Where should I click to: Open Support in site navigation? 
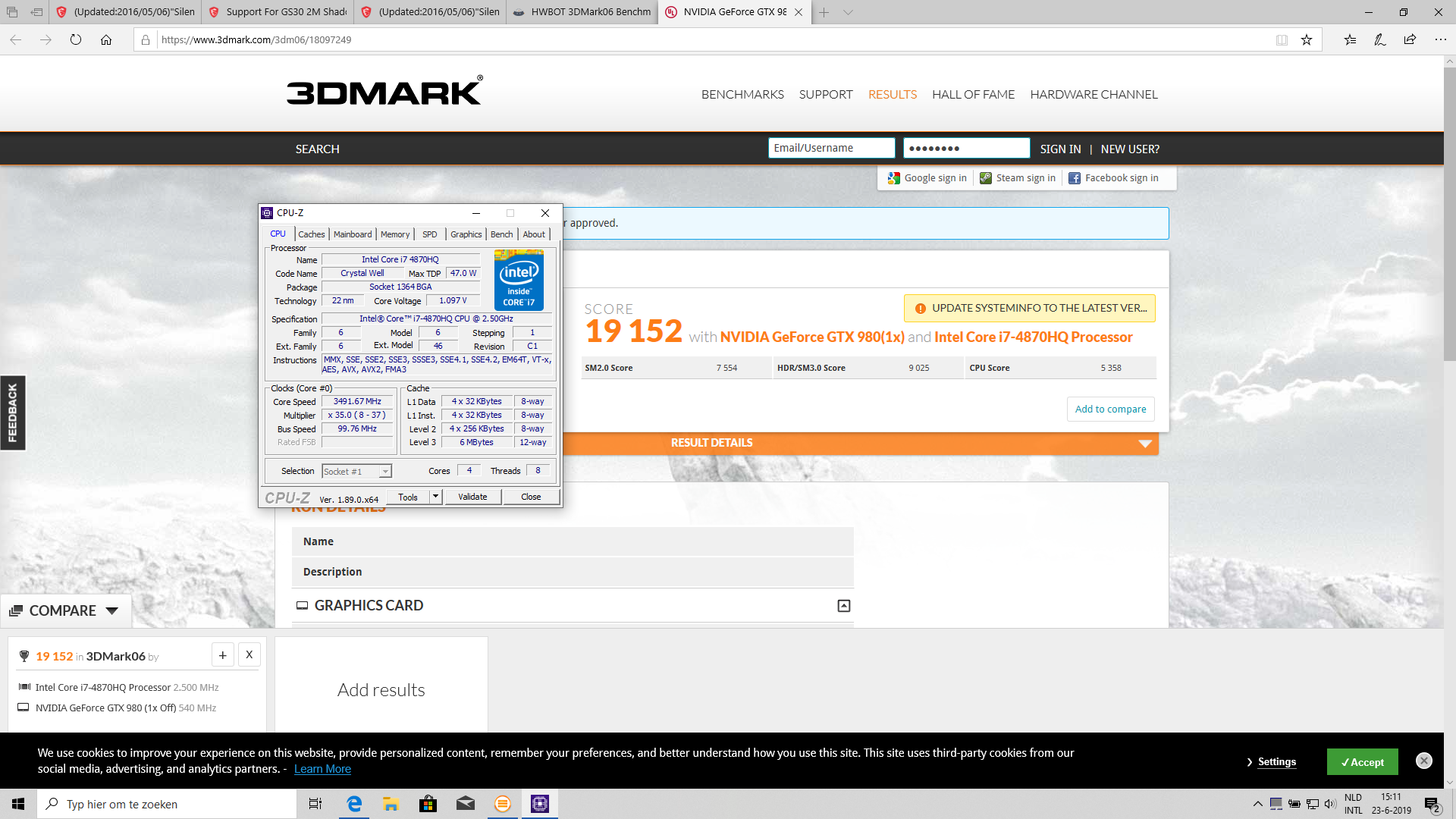coord(826,95)
